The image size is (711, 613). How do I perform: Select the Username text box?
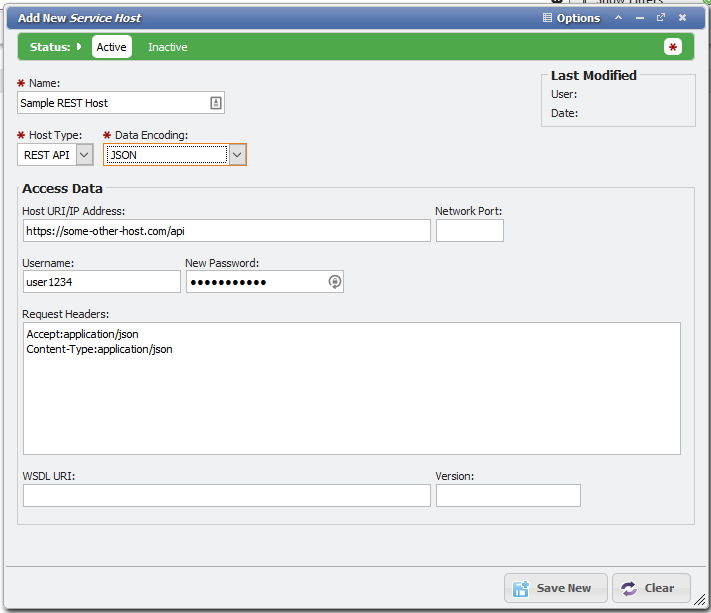coord(101,283)
